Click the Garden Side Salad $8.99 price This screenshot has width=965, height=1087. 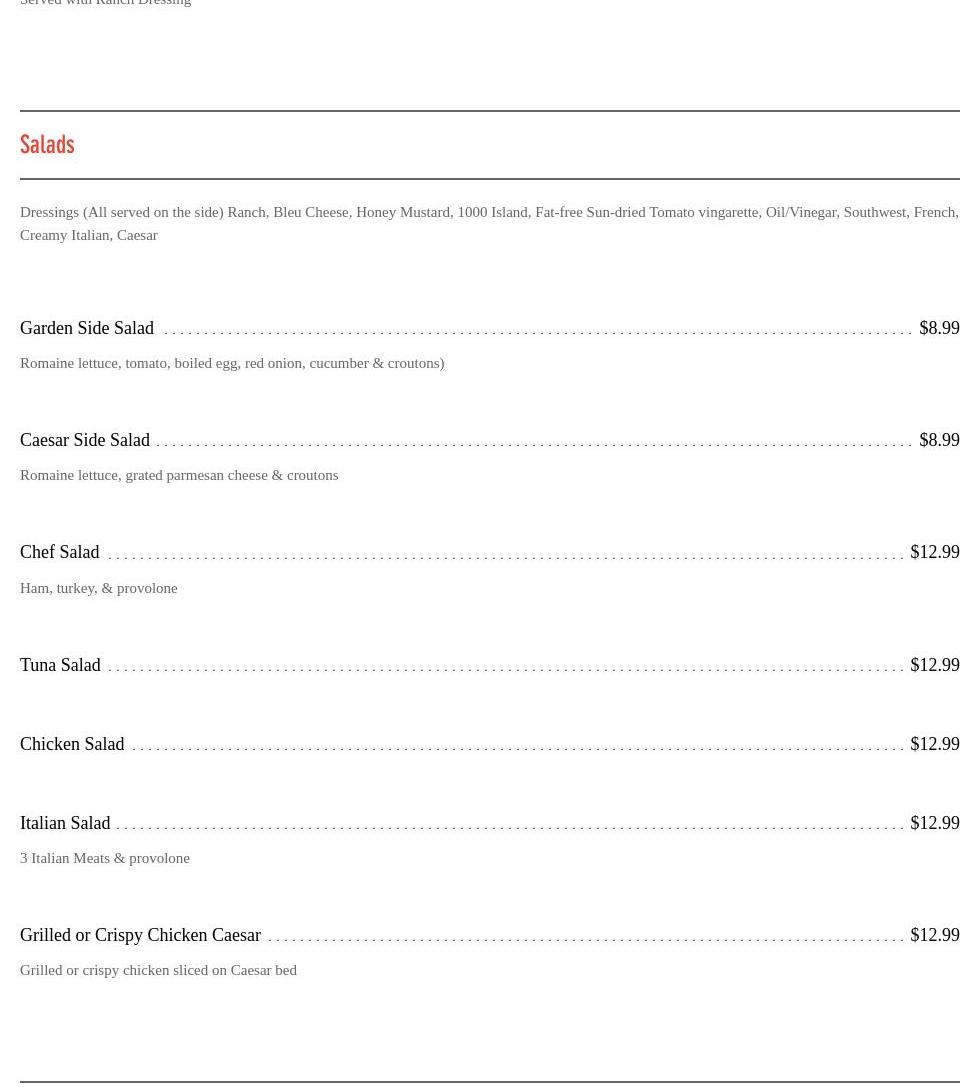[939, 328]
